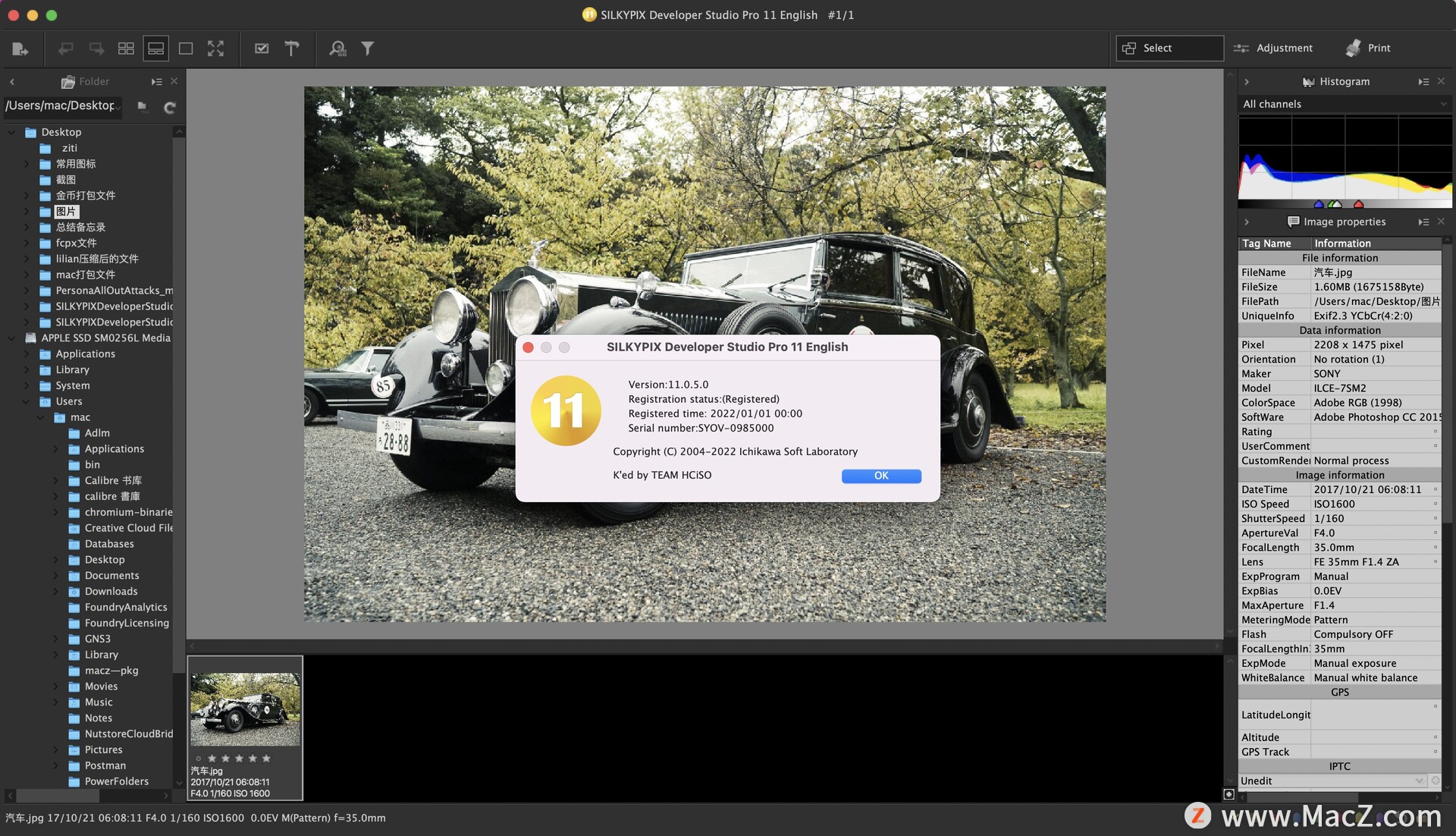Switch to the Adjustment section tab
This screenshot has height=836, width=1456.
1272,48
